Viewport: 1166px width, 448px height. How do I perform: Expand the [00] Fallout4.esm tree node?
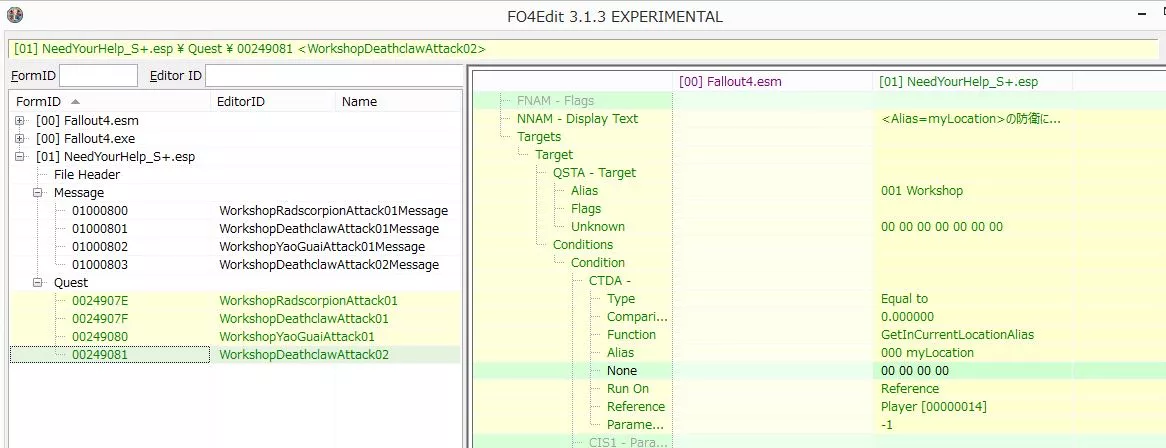click(21, 121)
